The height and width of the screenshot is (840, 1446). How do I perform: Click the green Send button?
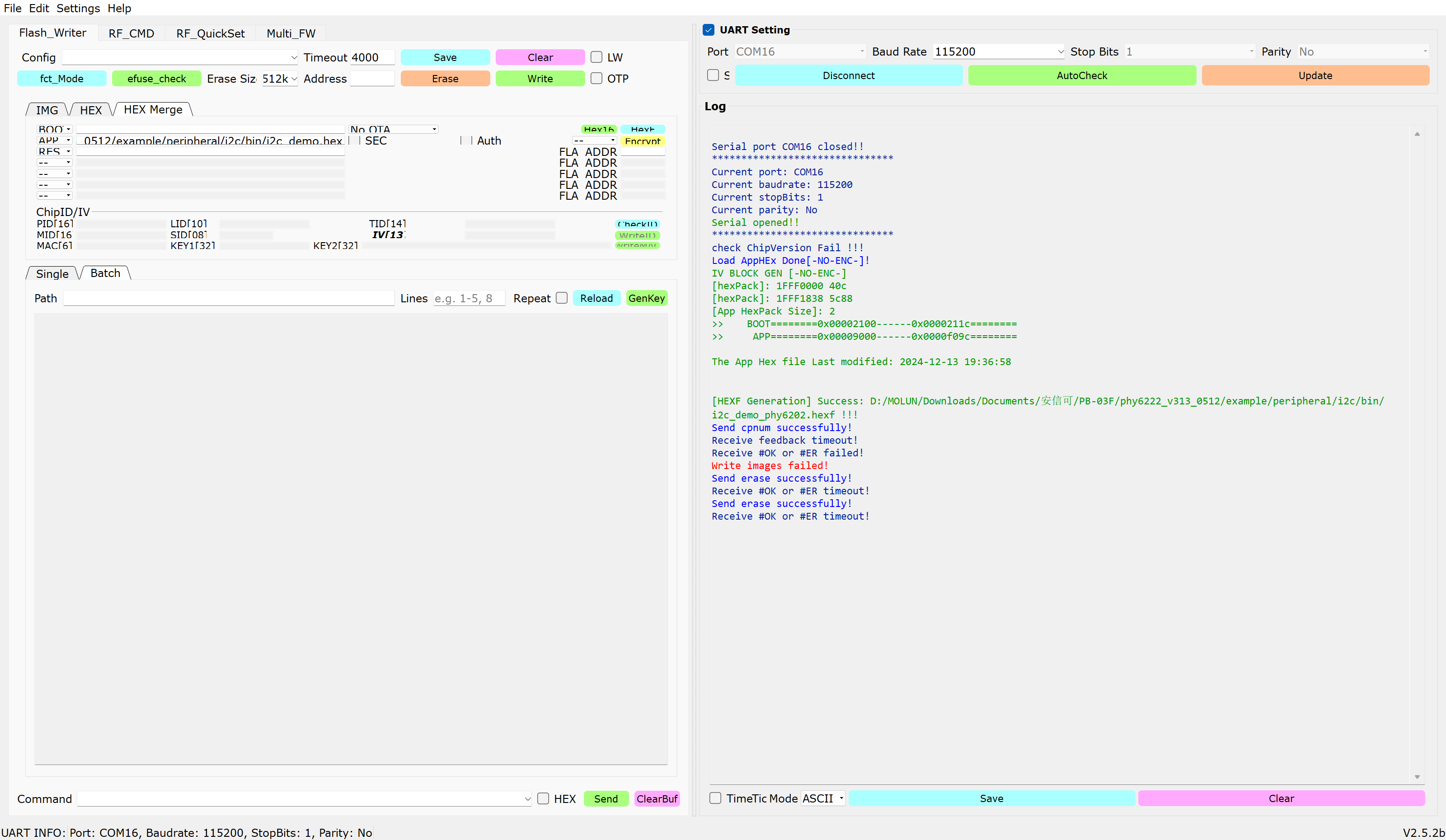point(606,799)
